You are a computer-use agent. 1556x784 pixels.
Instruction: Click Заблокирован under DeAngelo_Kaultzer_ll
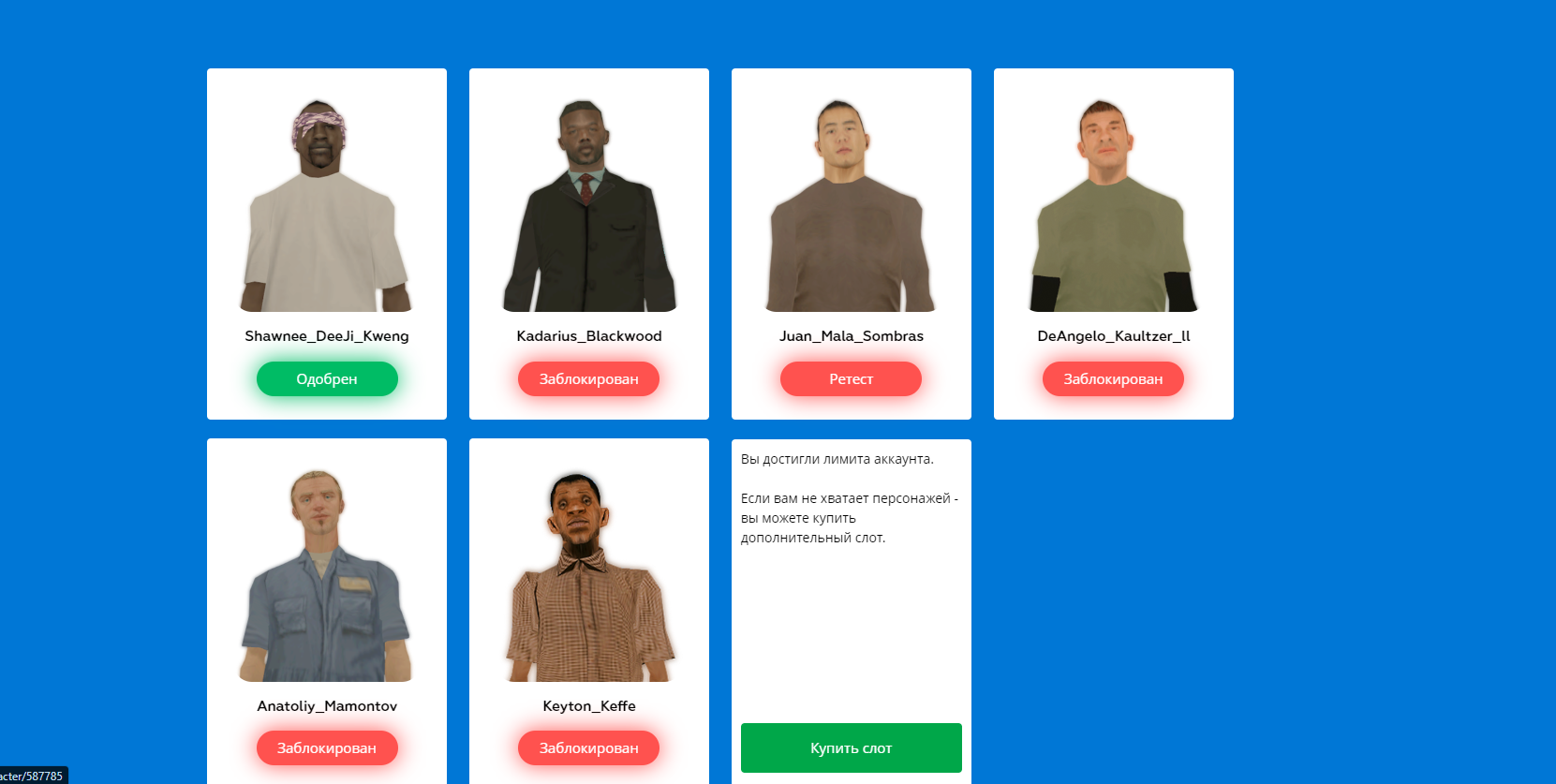pos(1113,379)
